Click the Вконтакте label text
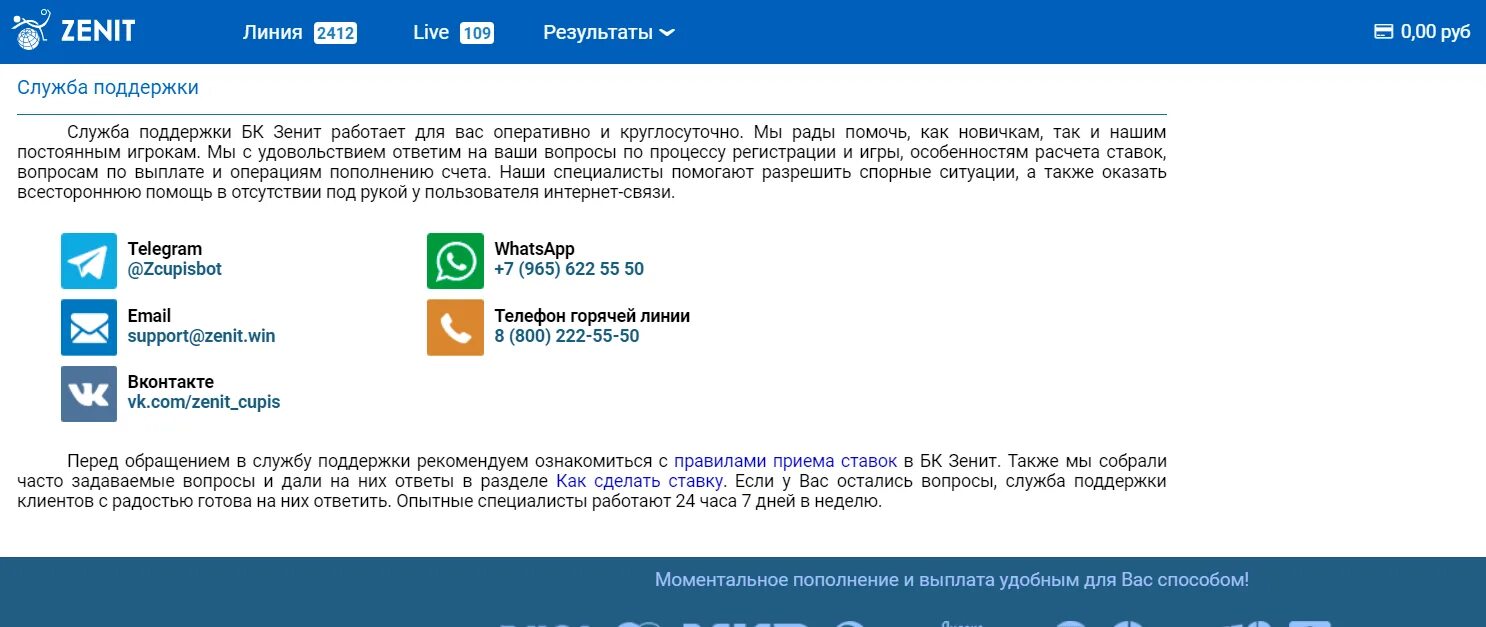This screenshot has height=627, width=1486. coord(171,382)
